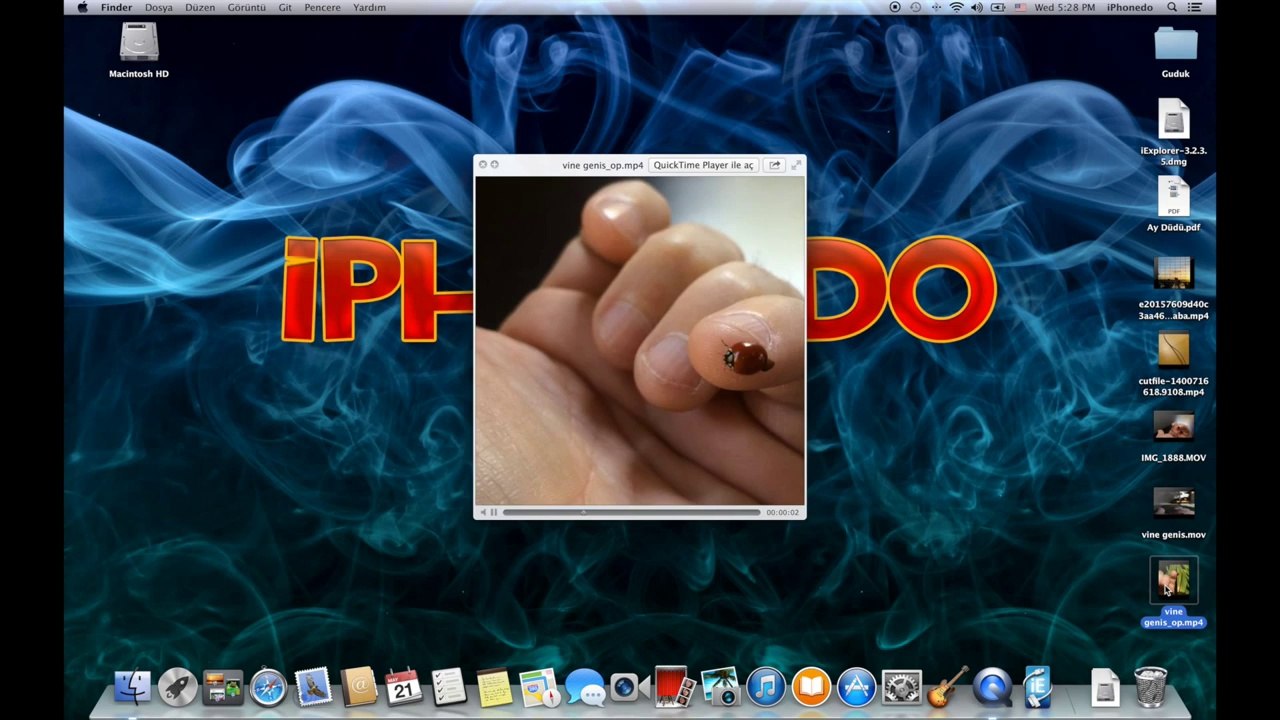Viewport: 1280px width, 720px height.
Task: Select cutfile-1400716618.9108.mp4 thumbnail on desktop
Action: [1174, 350]
